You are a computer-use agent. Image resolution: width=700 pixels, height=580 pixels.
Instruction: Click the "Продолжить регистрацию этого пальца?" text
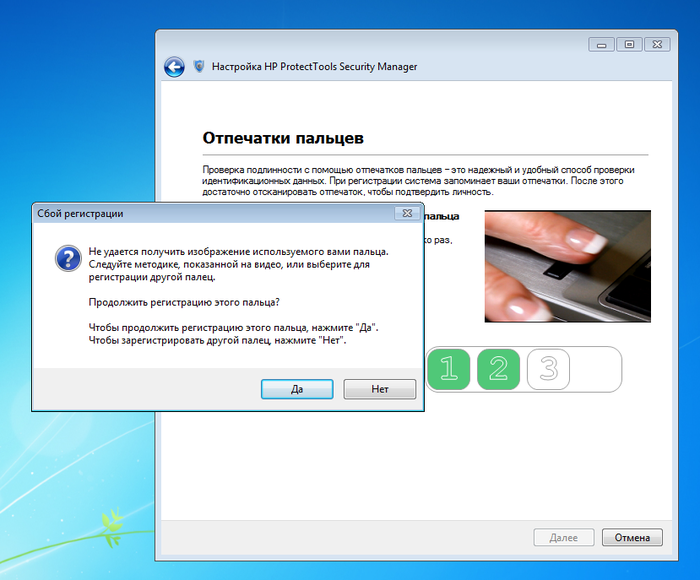pos(184,302)
